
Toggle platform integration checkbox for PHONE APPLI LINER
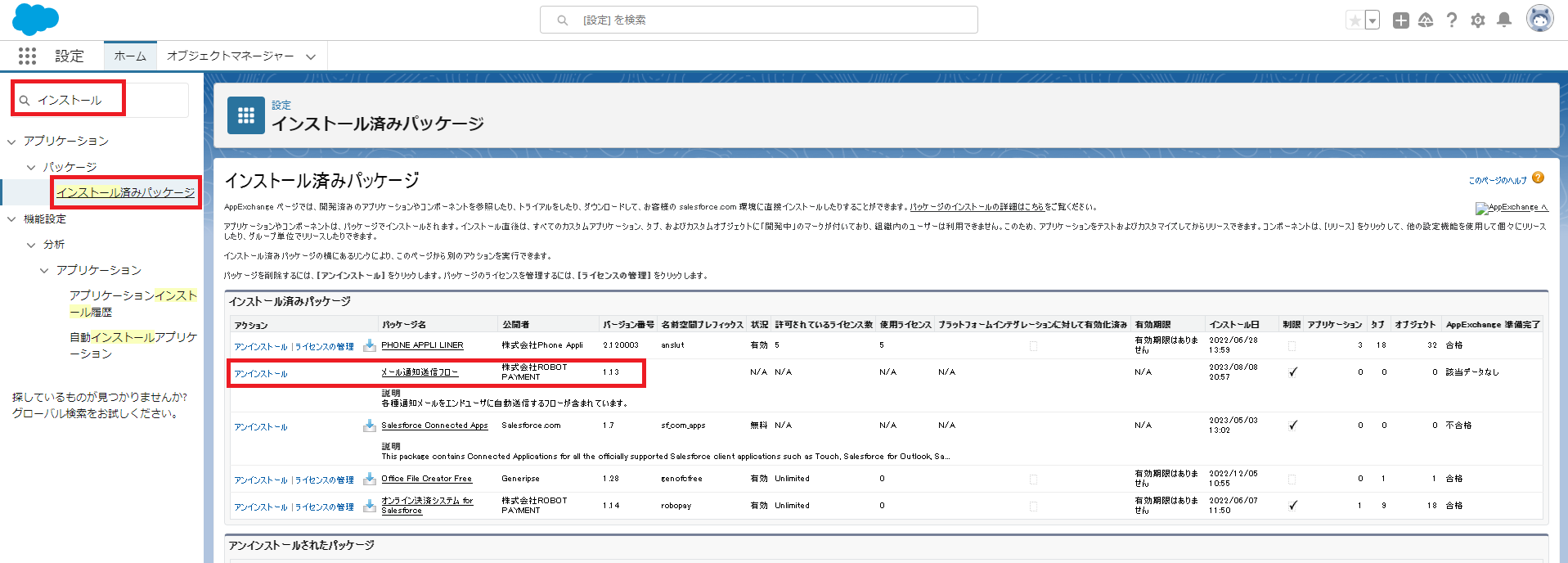(x=1033, y=346)
